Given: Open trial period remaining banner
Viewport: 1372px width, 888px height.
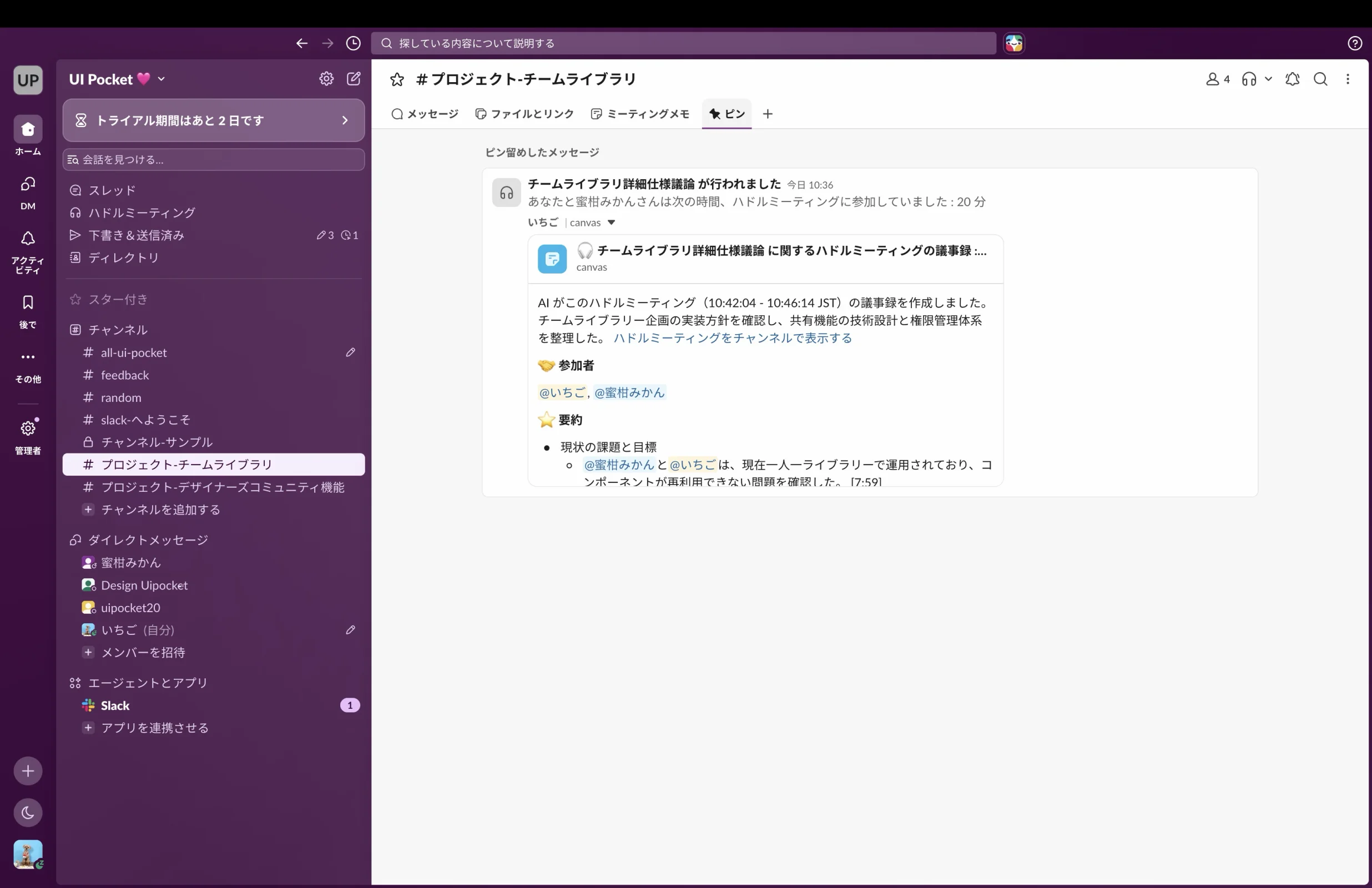Looking at the screenshot, I should pyautogui.click(x=213, y=120).
